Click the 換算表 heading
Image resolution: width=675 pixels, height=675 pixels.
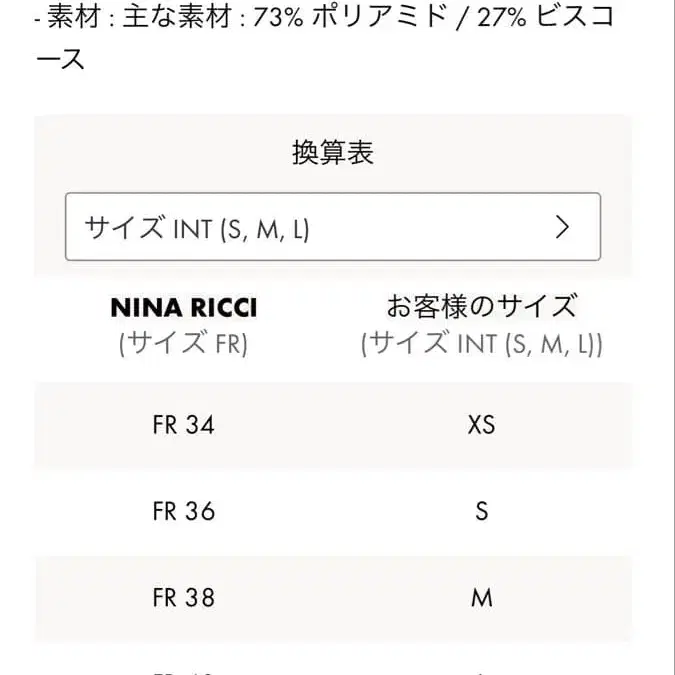pos(333,153)
